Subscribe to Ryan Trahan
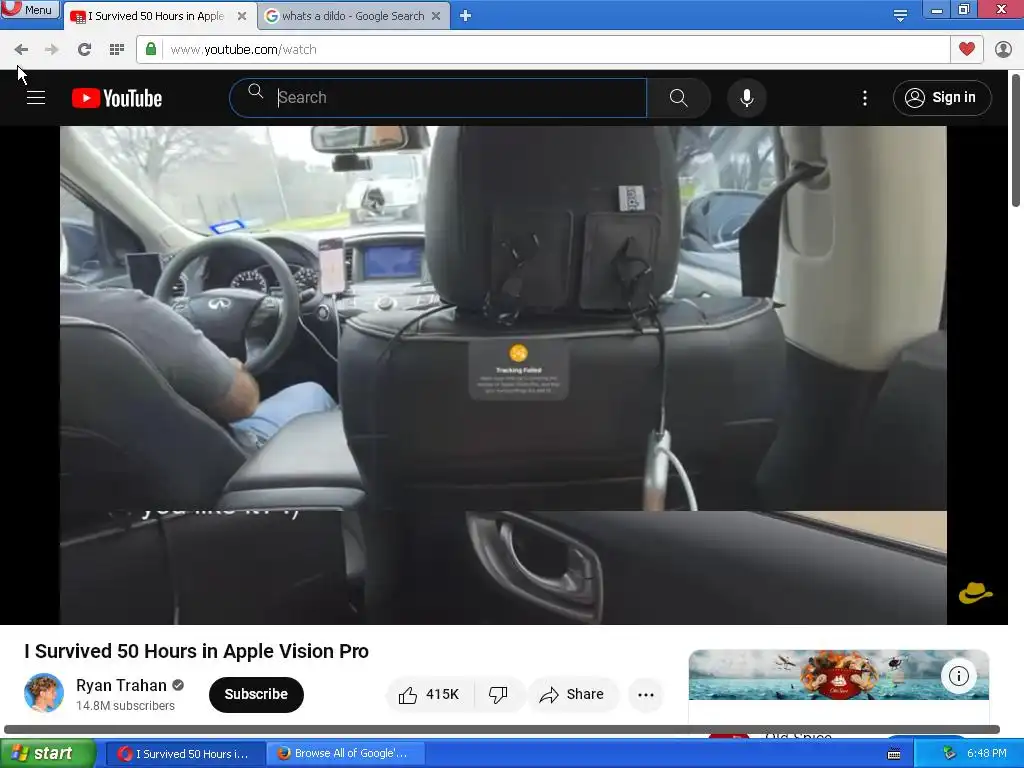The image size is (1024, 768). click(256, 694)
